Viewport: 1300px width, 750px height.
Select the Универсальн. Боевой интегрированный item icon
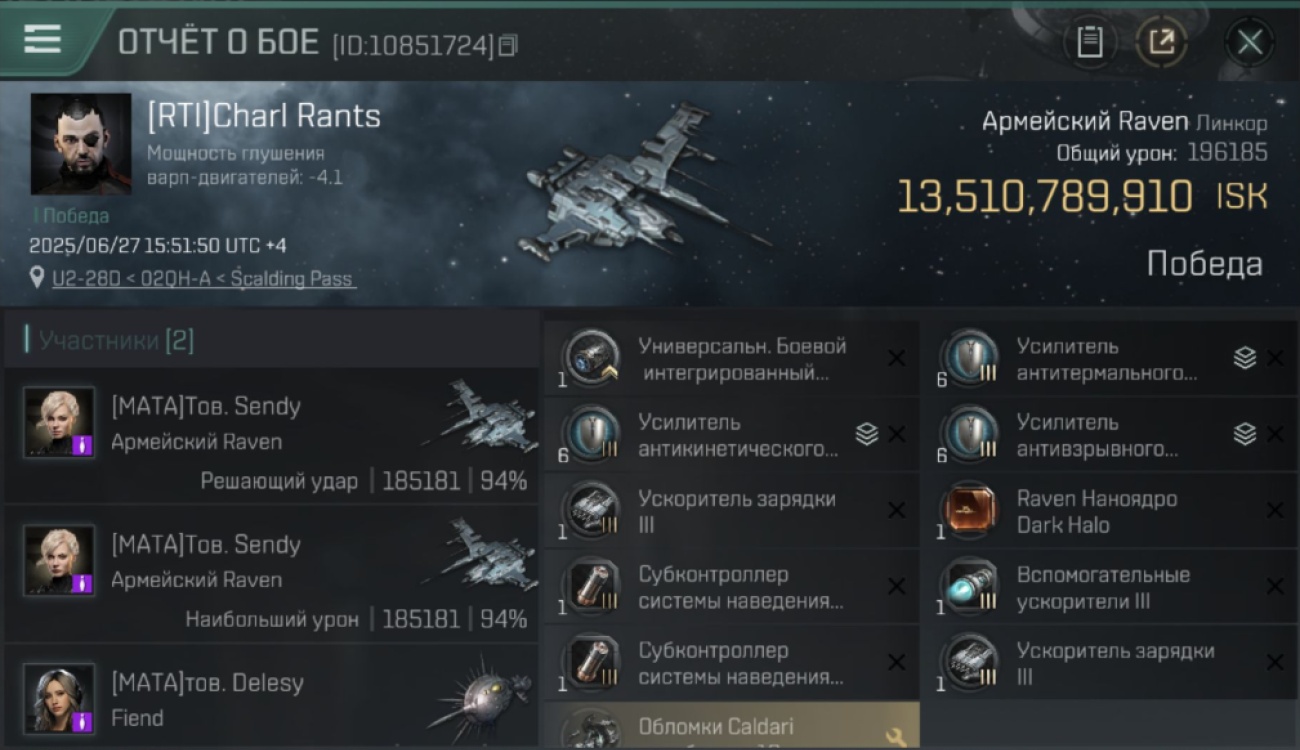591,359
